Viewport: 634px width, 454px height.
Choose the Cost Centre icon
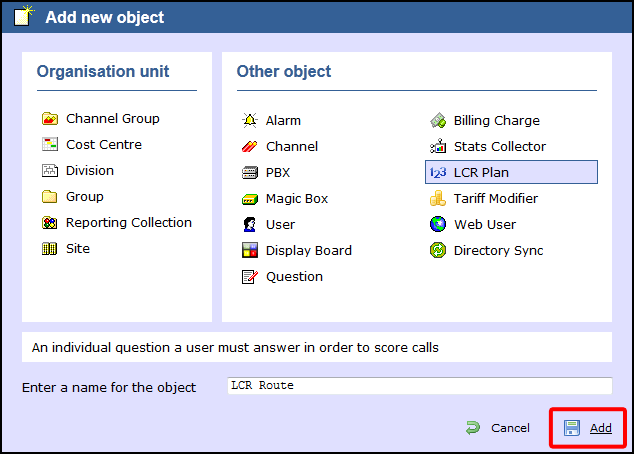(x=49, y=145)
